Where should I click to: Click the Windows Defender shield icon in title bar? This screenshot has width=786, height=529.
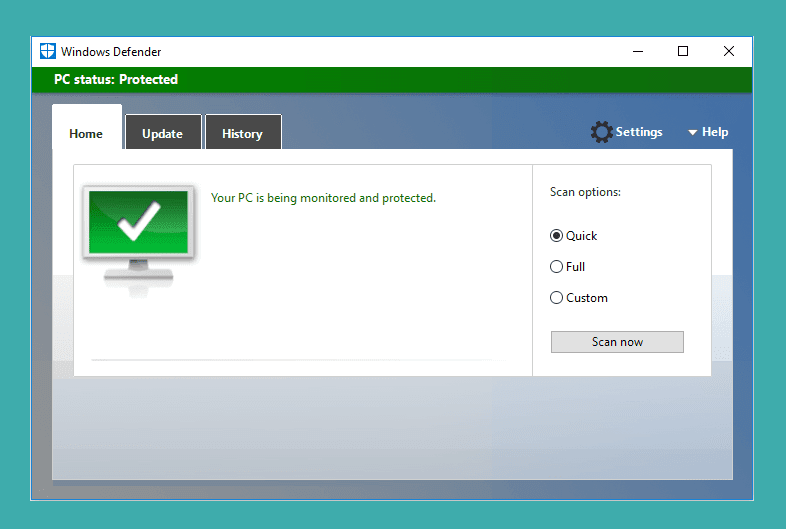[x=48, y=51]
